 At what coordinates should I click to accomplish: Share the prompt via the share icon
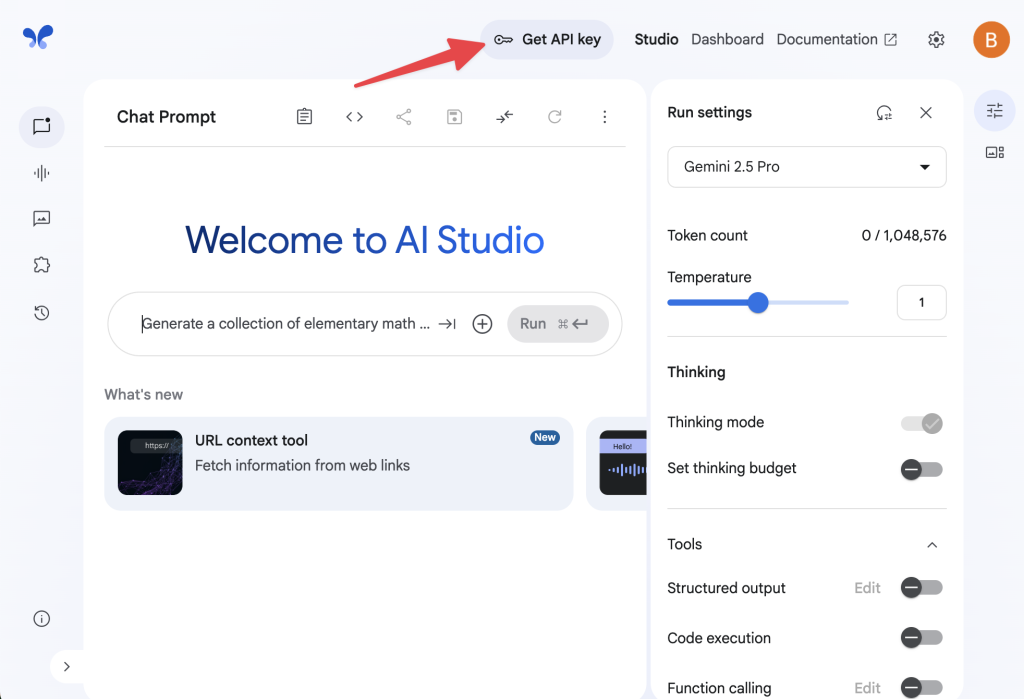(x=404, y=116)
